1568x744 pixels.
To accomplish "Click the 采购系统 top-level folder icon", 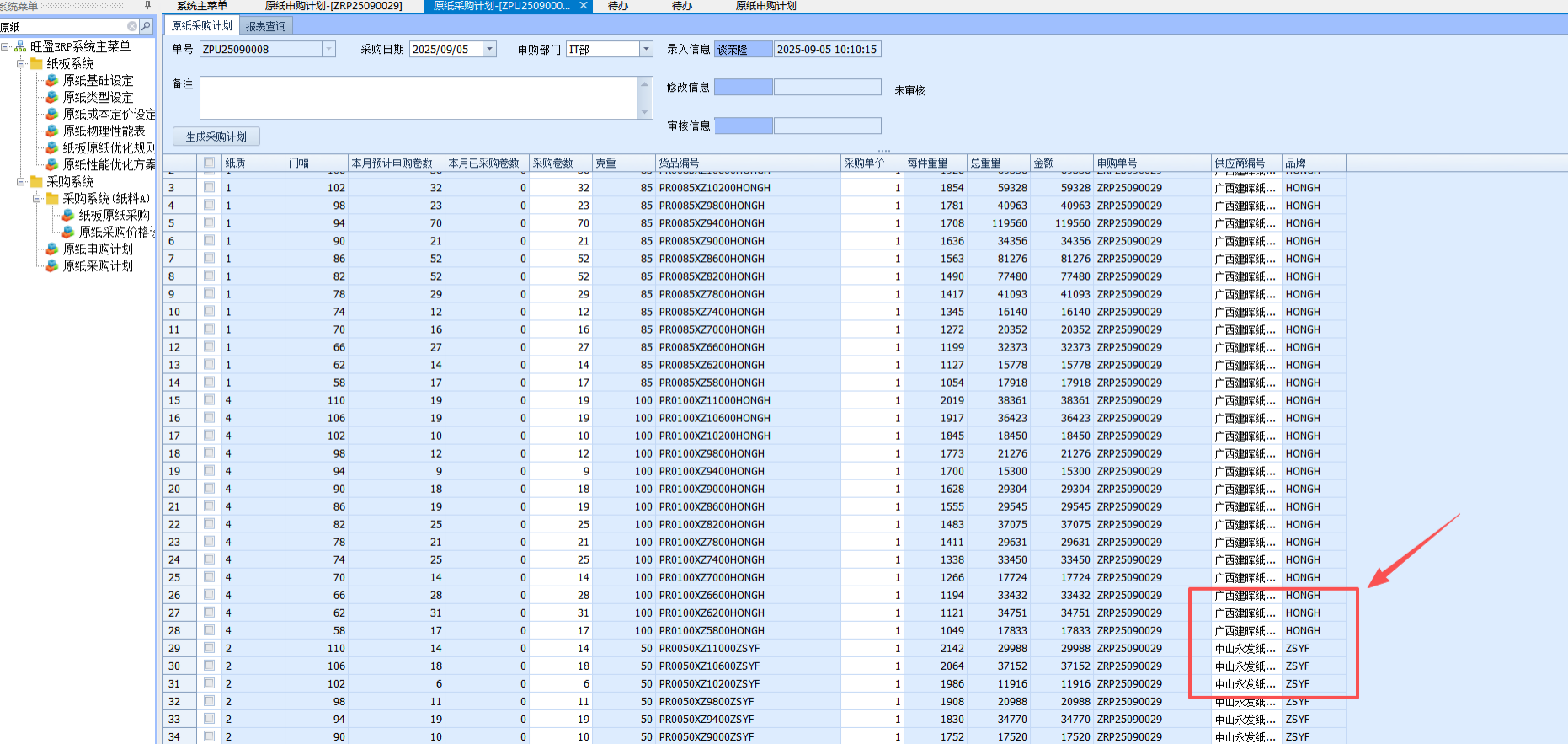I will point(36,181).
